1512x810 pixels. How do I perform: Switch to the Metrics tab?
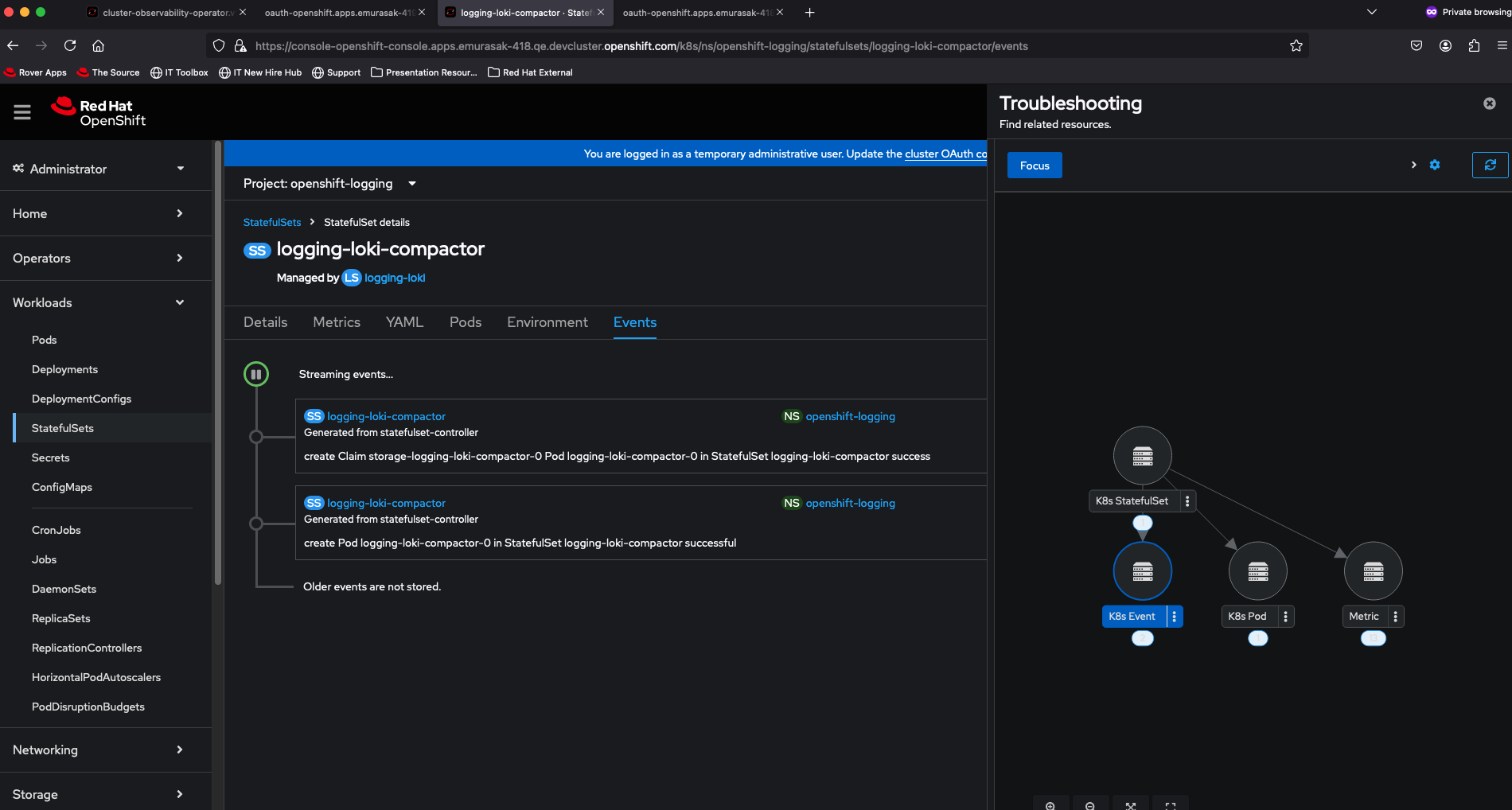337,322
